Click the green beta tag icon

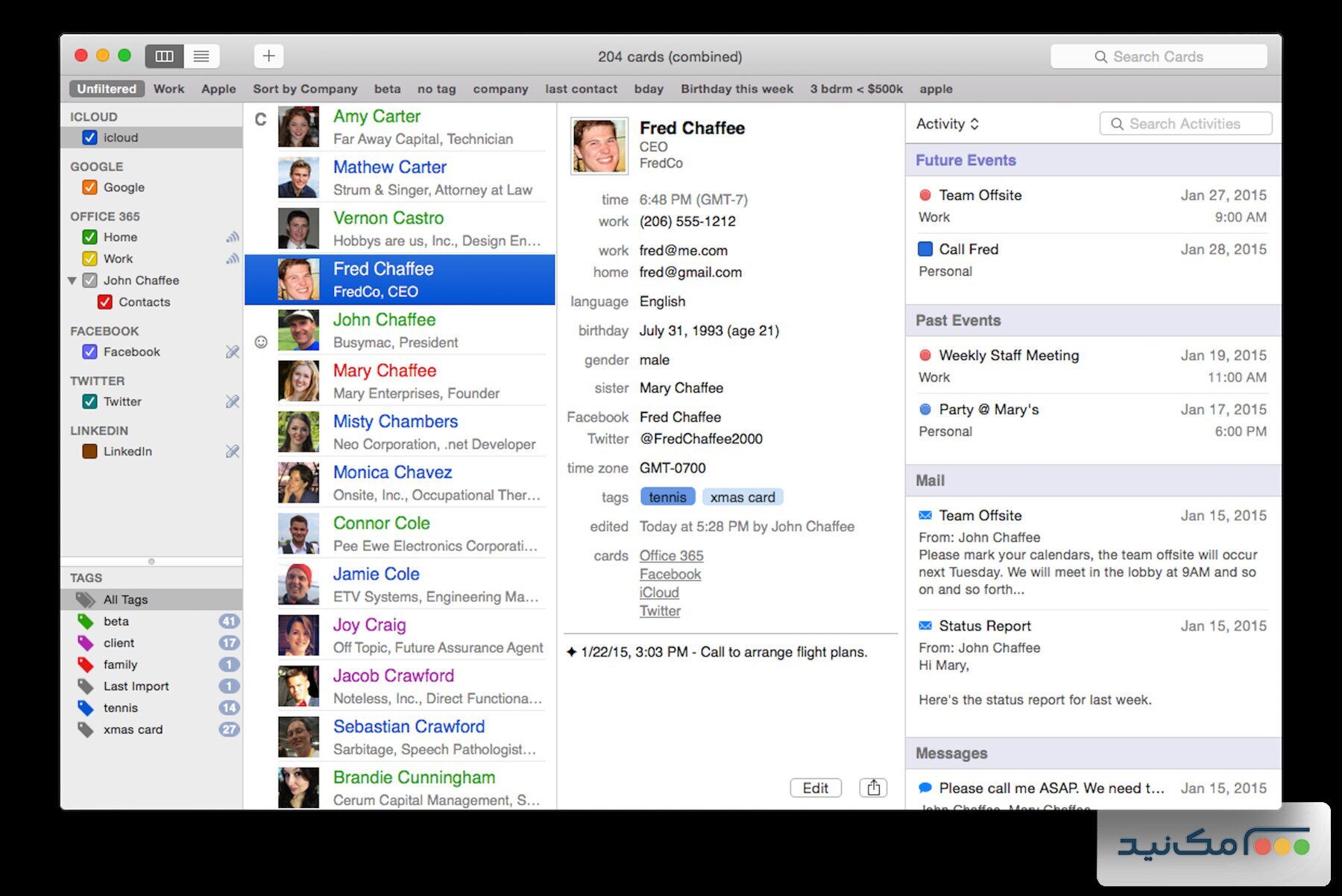[x=86, y=622]
